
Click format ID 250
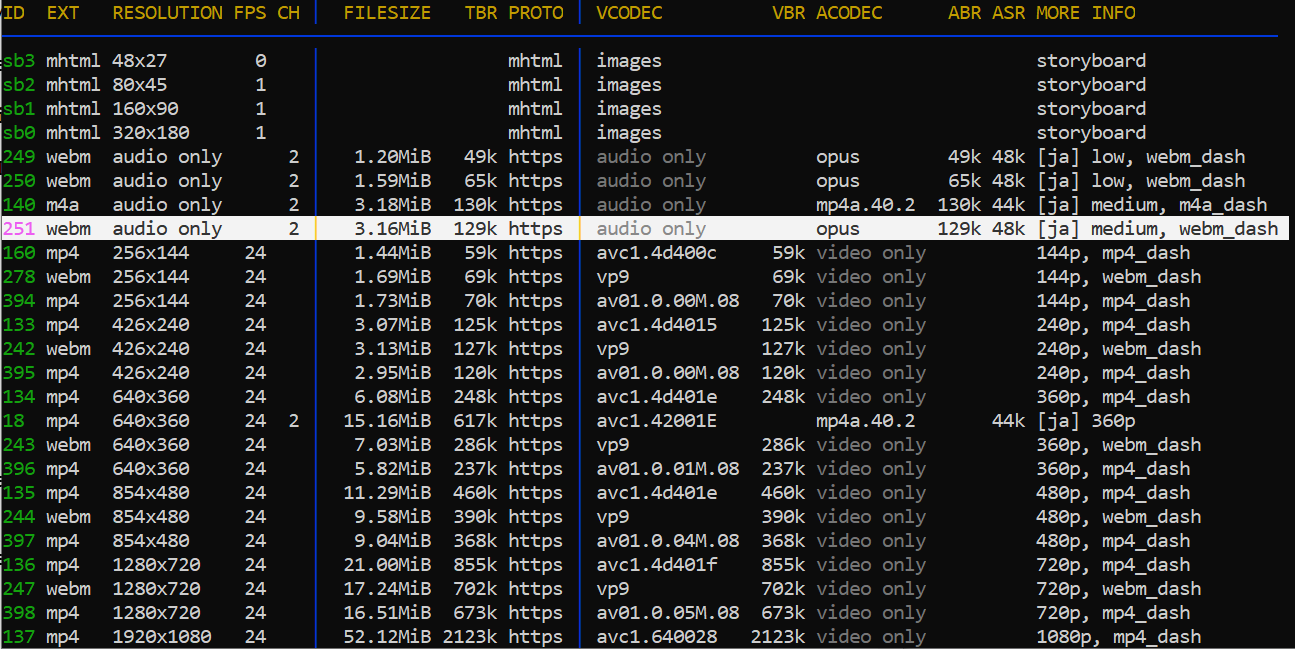point(19,181)
